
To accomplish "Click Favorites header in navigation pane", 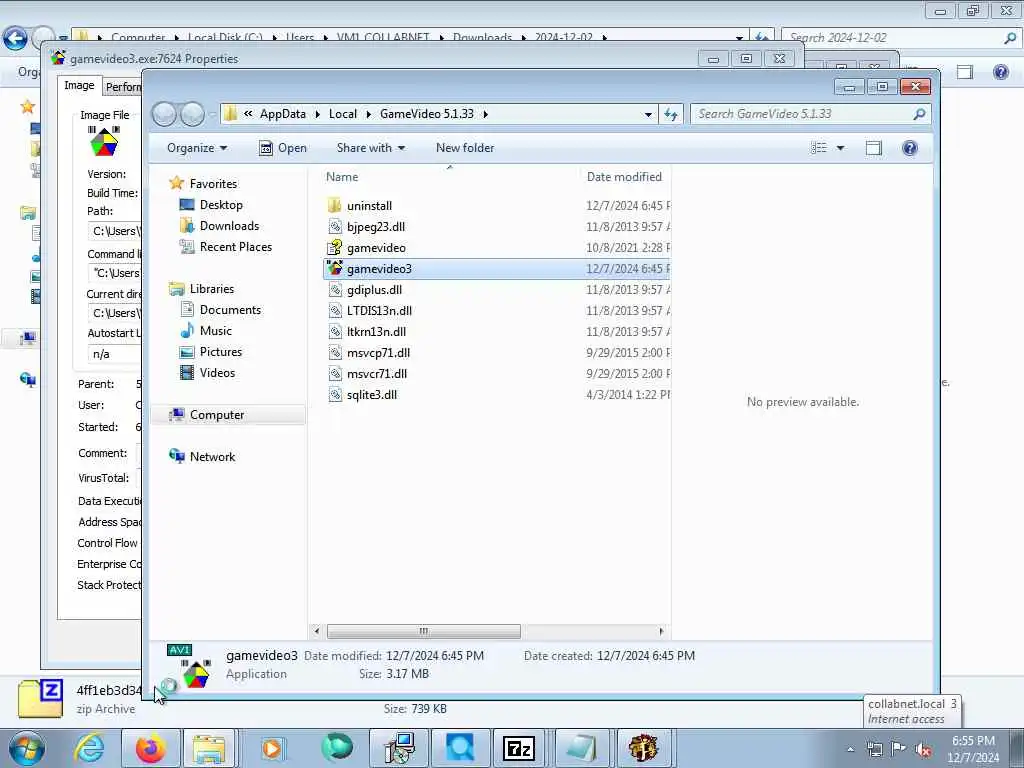I will [x=213, y=184].
